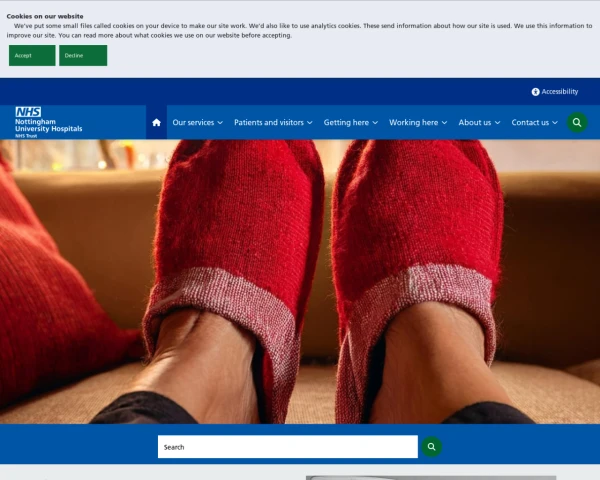Expand the About us menu

[x=479, y=122]
